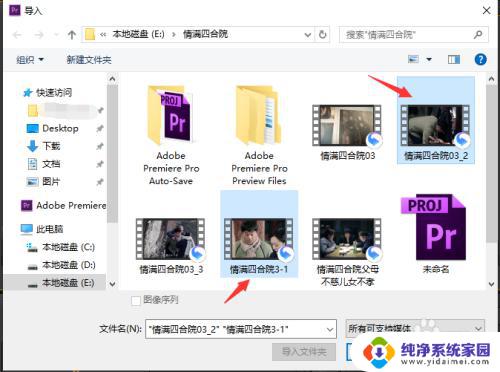Open help with the question mark icon

click(x=480, y=60)
